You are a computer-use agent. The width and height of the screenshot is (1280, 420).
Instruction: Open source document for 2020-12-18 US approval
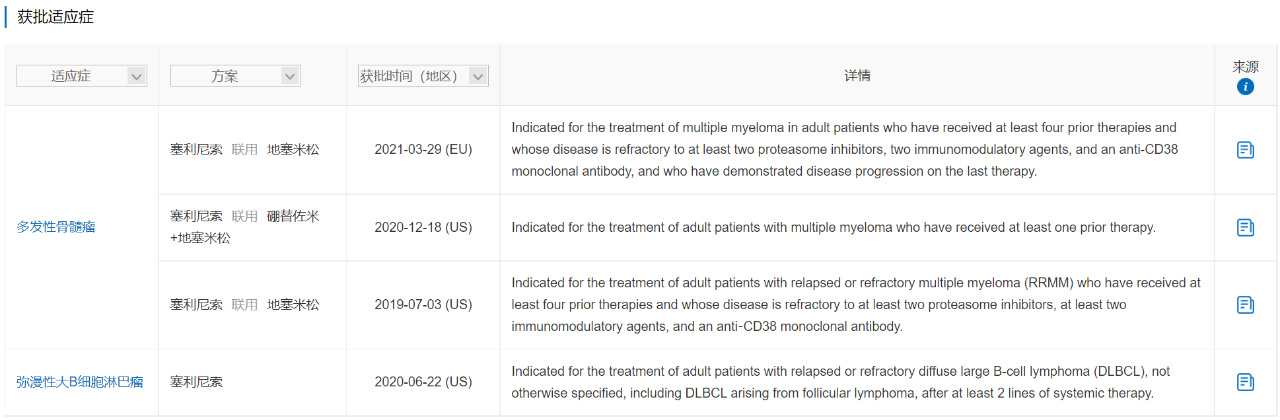(1245, 227)
